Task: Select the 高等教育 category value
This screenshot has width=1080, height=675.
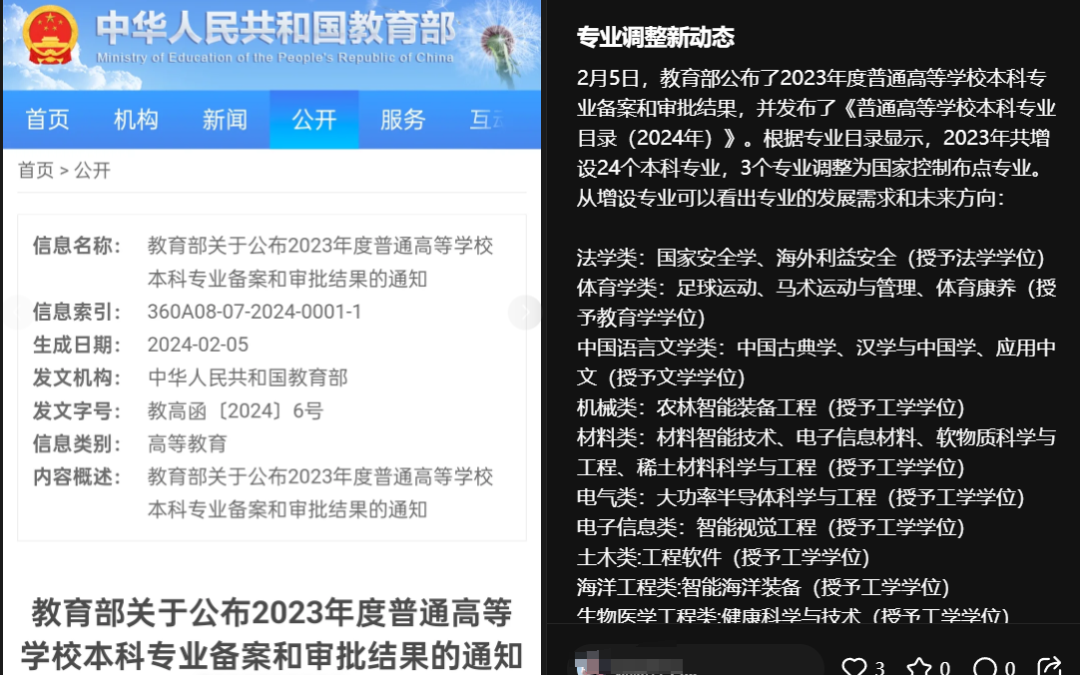Action: click(x=187, y=444)
